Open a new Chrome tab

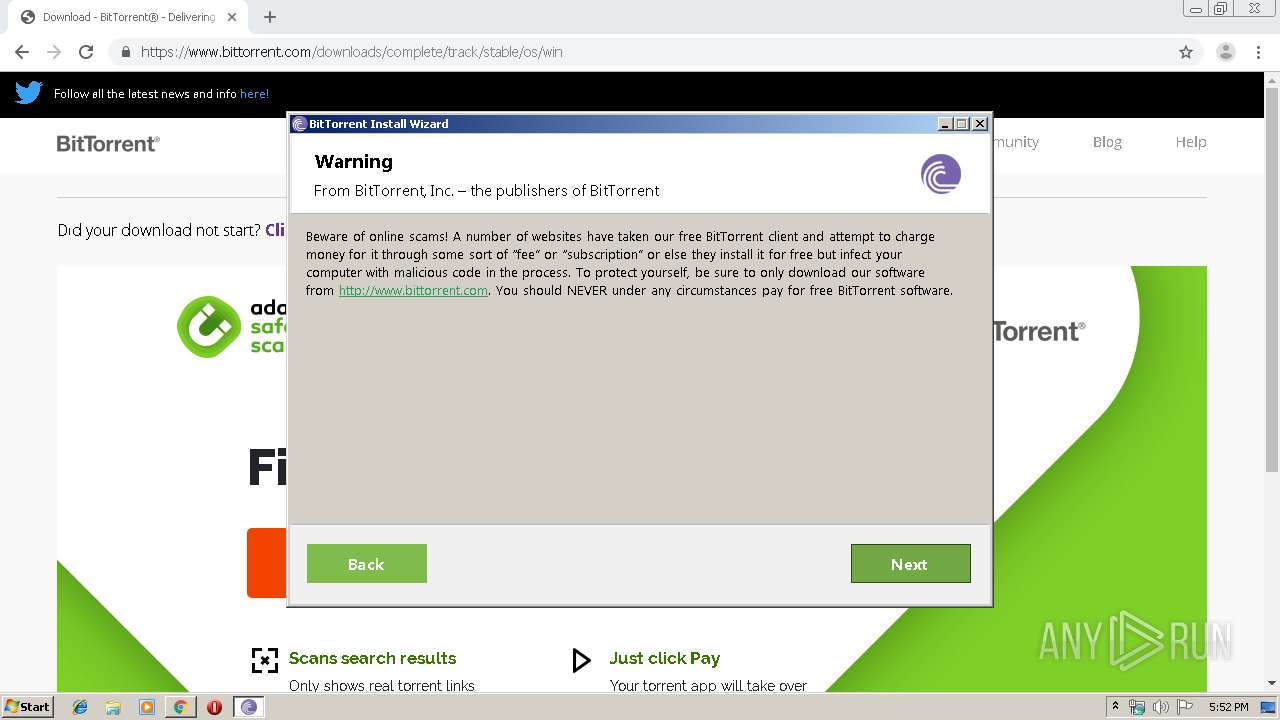point(270,17)
